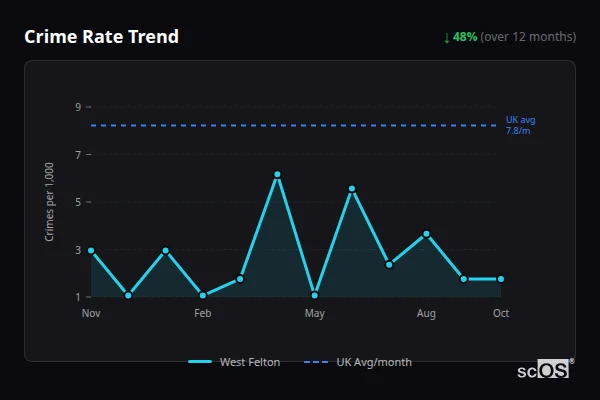Click the West Felton cyan legend line
The image size is (600, 400).
[x=200, y=362]
